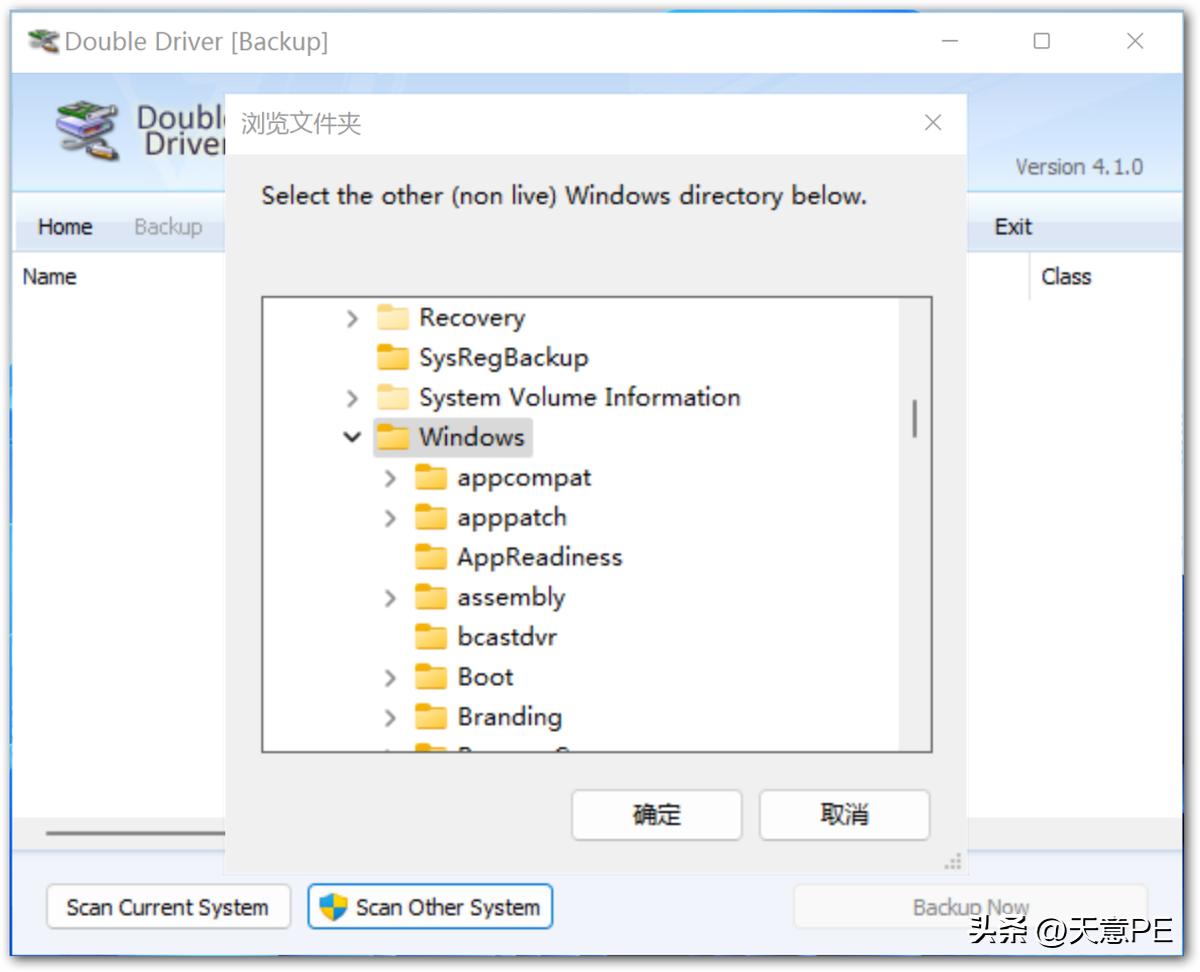Expand the Boot folder chevron
Screen dimensions: 1200x972
390,677
